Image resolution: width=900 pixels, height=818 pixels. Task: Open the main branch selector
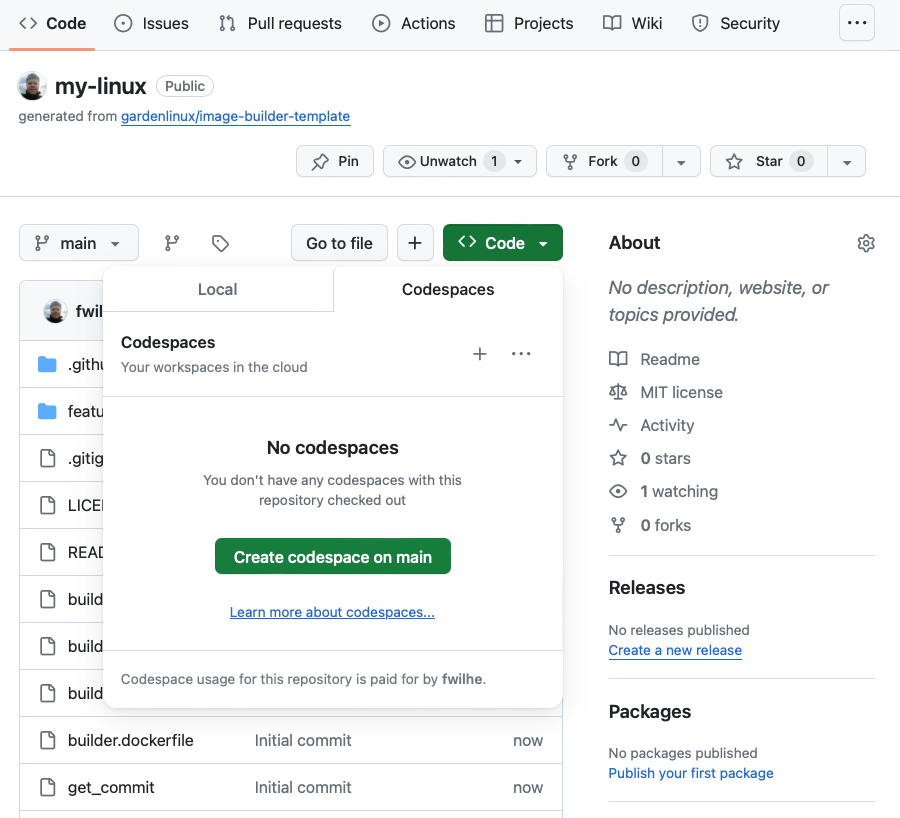(x=79, y=243)
